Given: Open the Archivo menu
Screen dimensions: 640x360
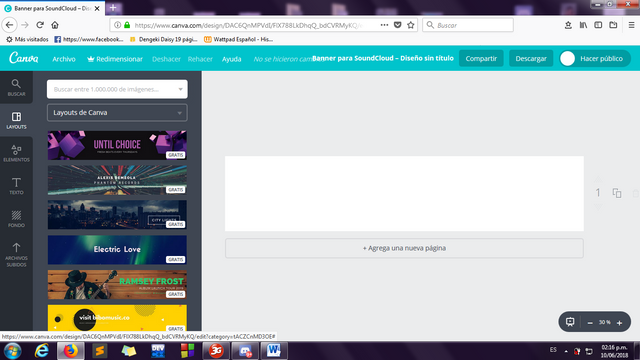Looking at the screenshot, I should coord(64,59).
